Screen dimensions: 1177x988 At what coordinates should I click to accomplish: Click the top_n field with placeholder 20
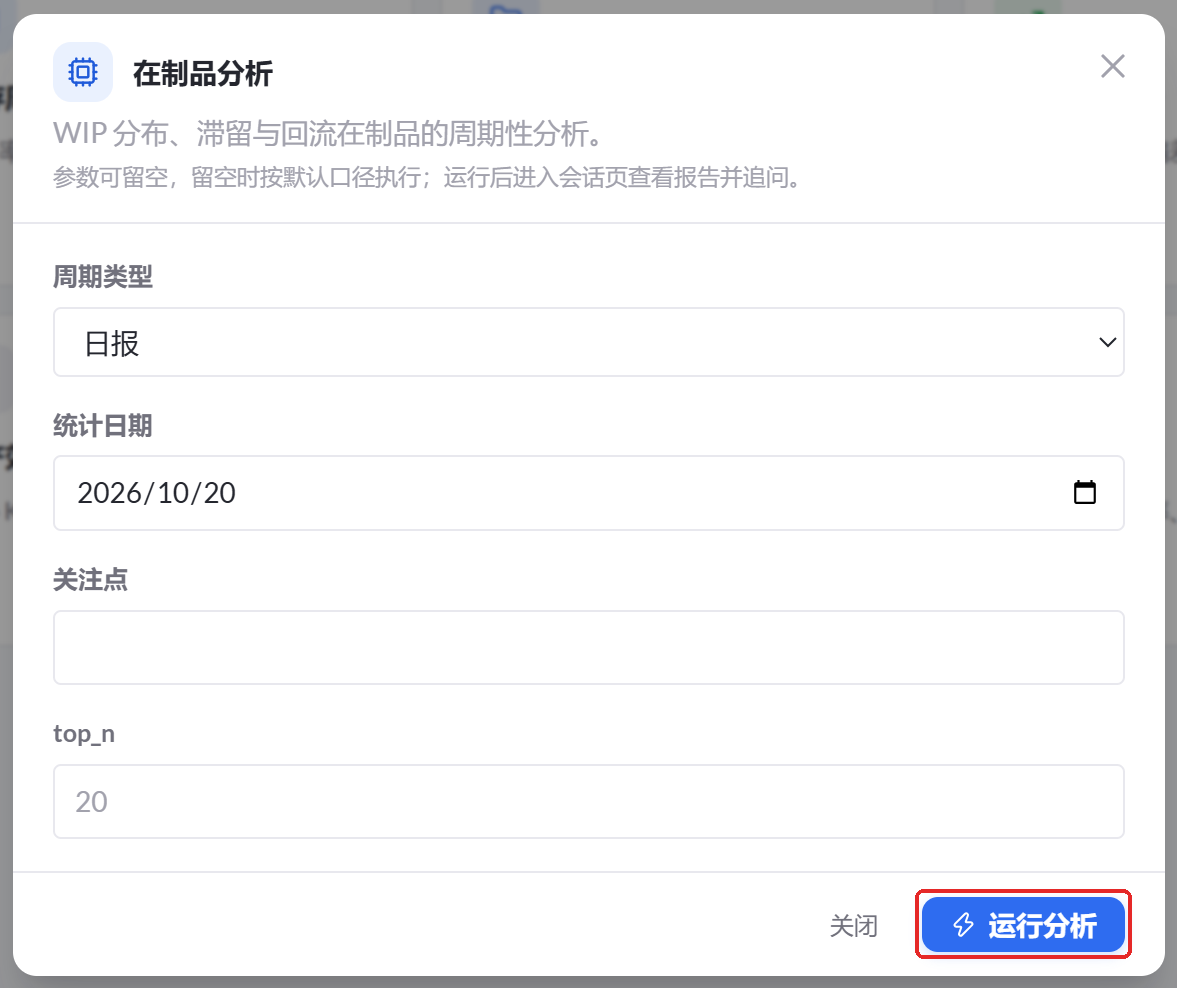(588, 802)
